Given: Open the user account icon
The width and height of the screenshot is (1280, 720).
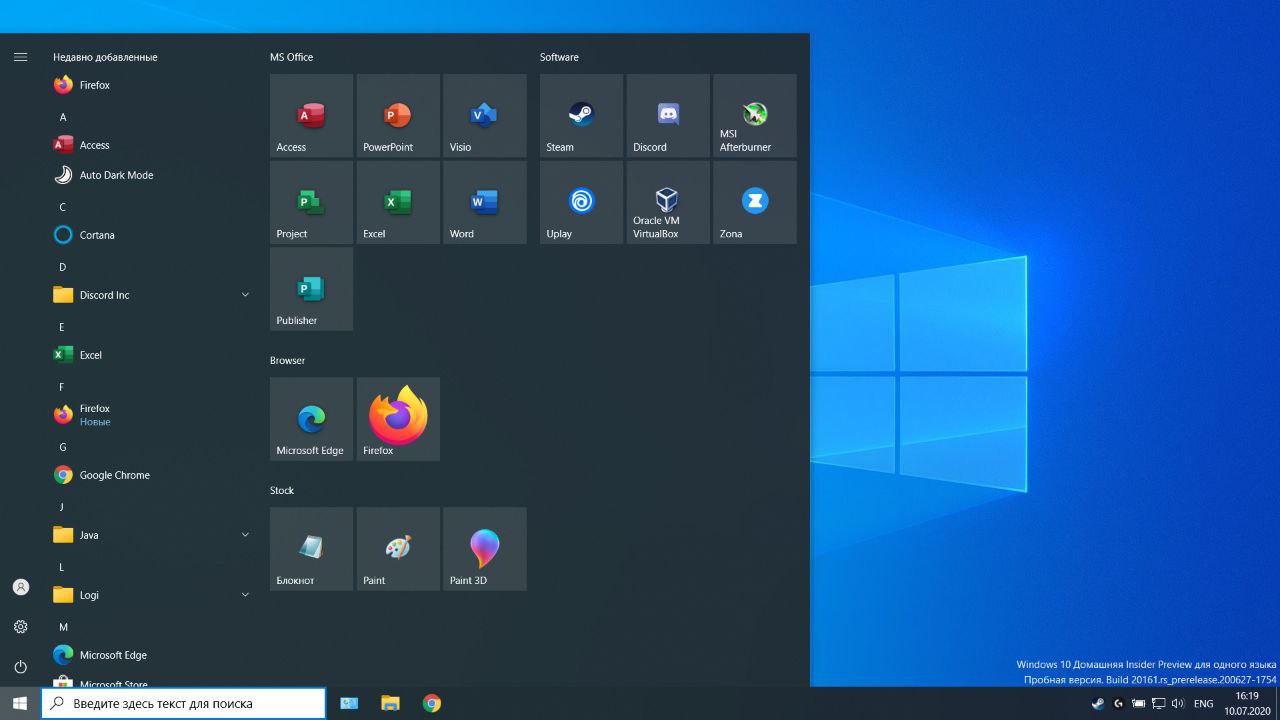Looking at the screenshot, I should click(x=20, y=587).
